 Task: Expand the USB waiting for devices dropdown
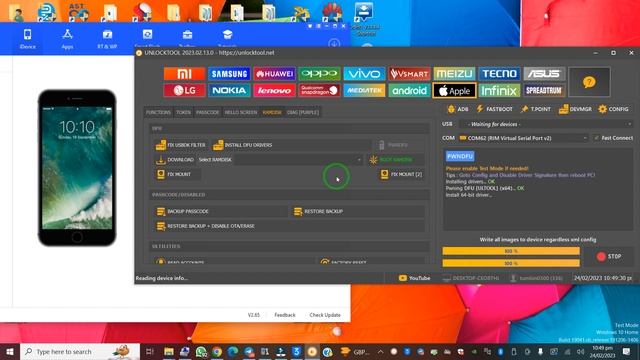pyautogui.click(x=545, y=124)
